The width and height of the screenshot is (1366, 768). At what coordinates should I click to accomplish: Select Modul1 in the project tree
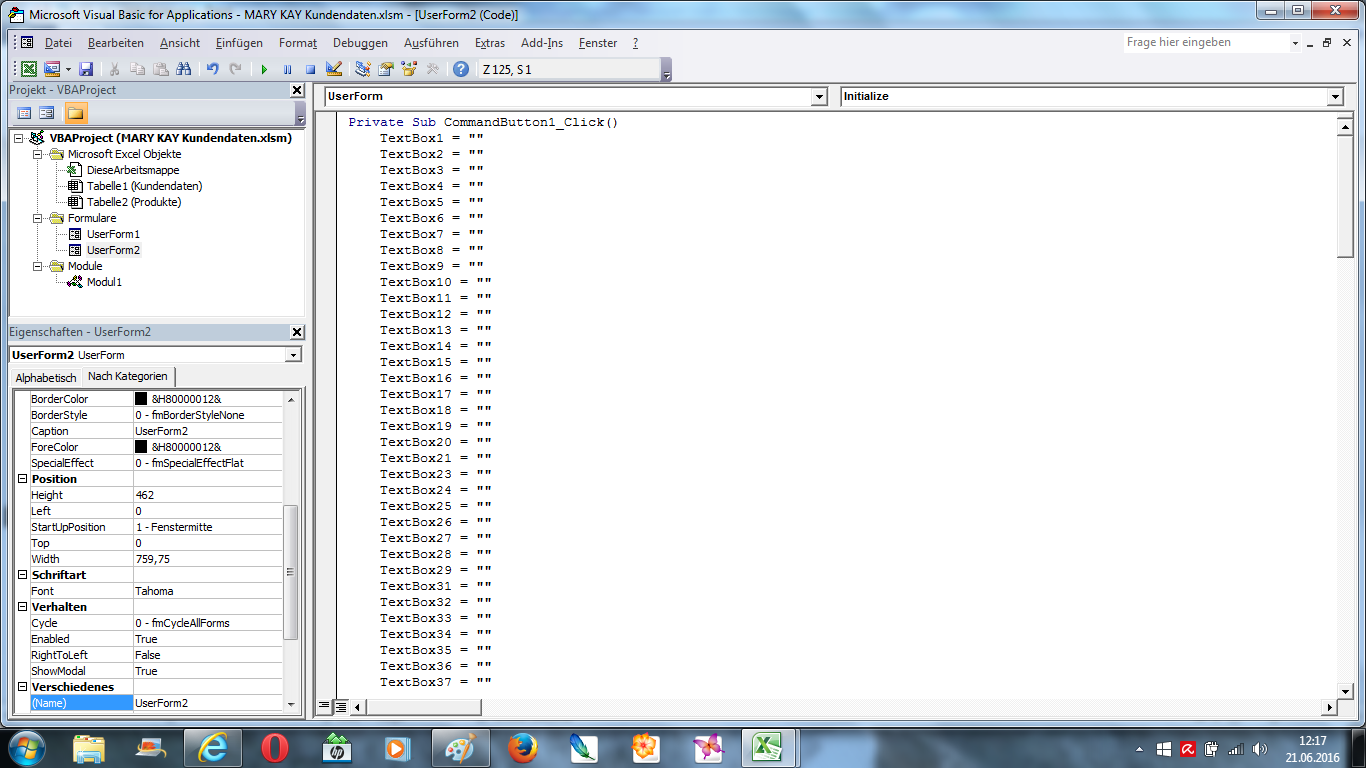point(104,282)
